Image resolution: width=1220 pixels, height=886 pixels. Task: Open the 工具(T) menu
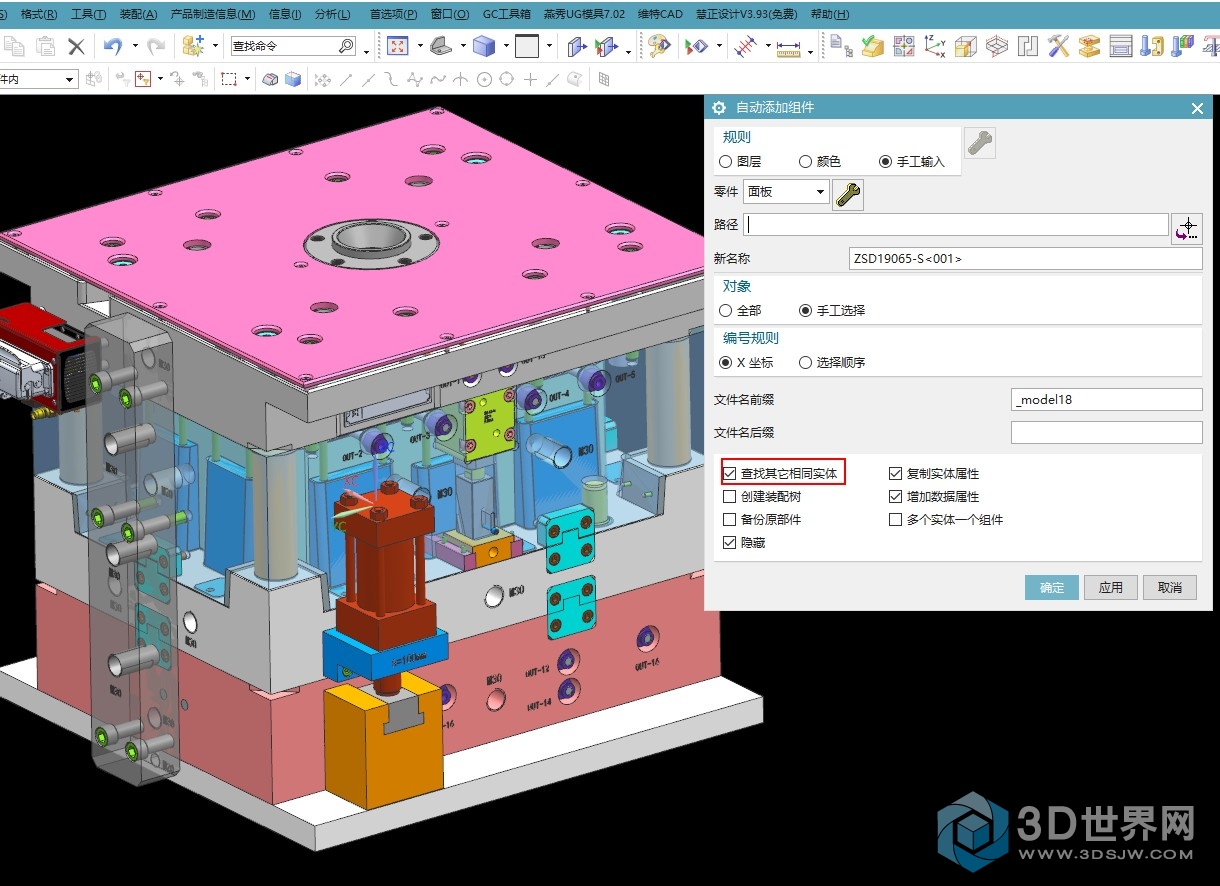[x=89, y=14]
